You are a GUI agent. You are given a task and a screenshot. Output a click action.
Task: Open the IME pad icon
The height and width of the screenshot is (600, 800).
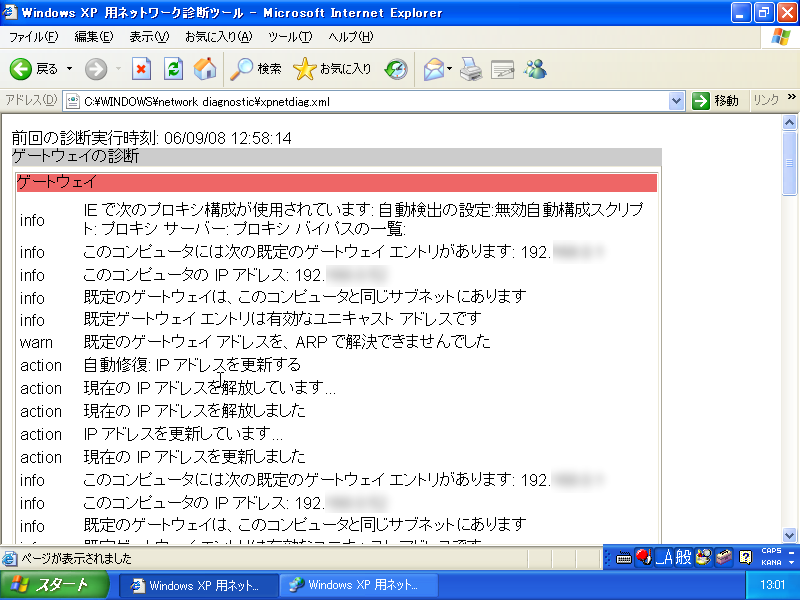pos(704,558)
